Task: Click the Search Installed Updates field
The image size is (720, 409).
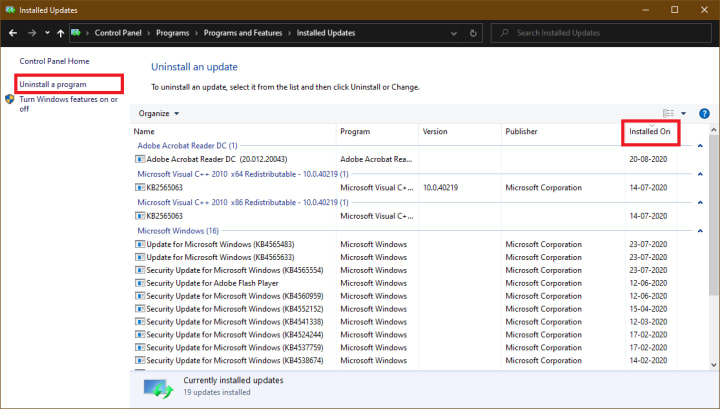Action: 601,33
